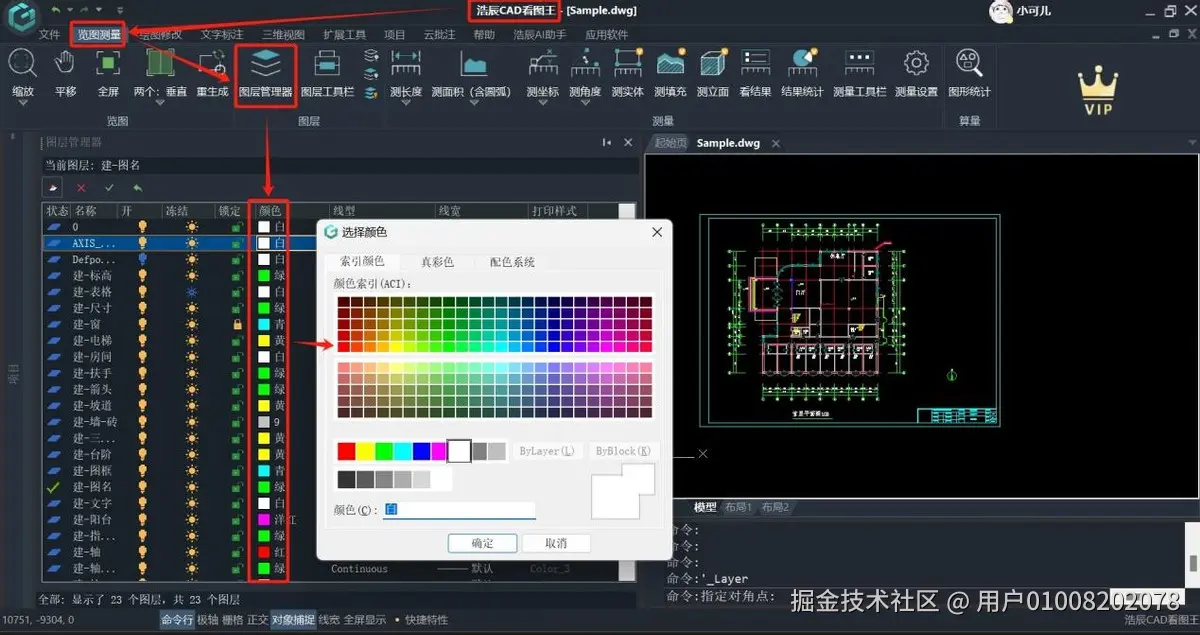Screen dimensions: 1200x635
Task: Open the 浩辰AI助手 tab
Action: pos(540,34)
